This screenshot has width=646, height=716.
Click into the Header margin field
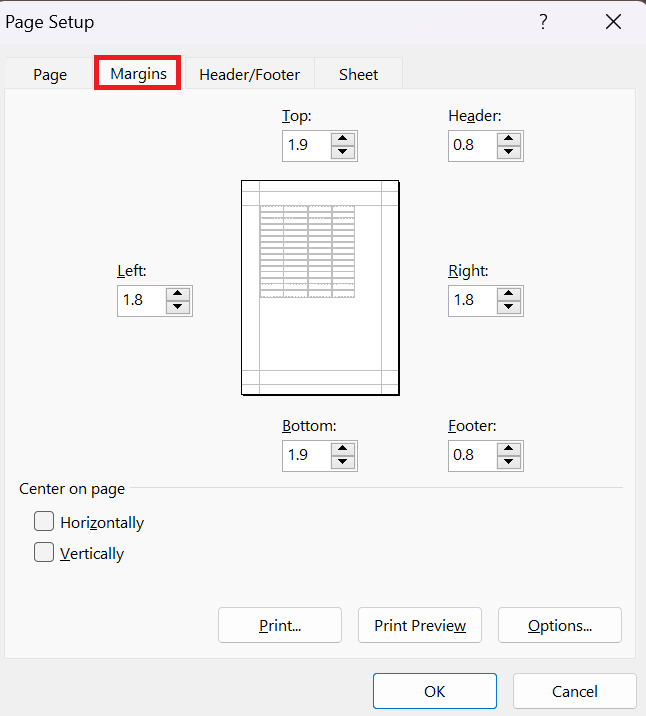coord(472,146)
